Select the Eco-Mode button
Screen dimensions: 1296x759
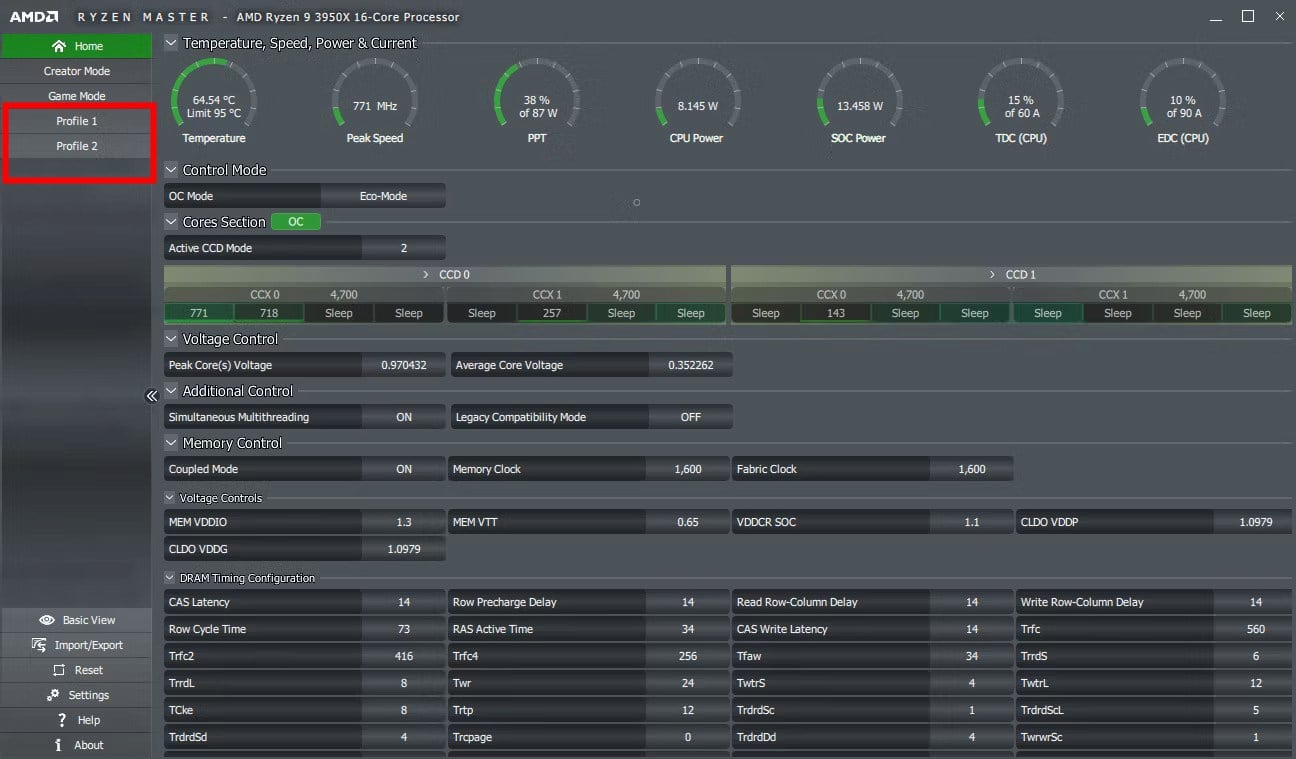(x=383, y=196)
